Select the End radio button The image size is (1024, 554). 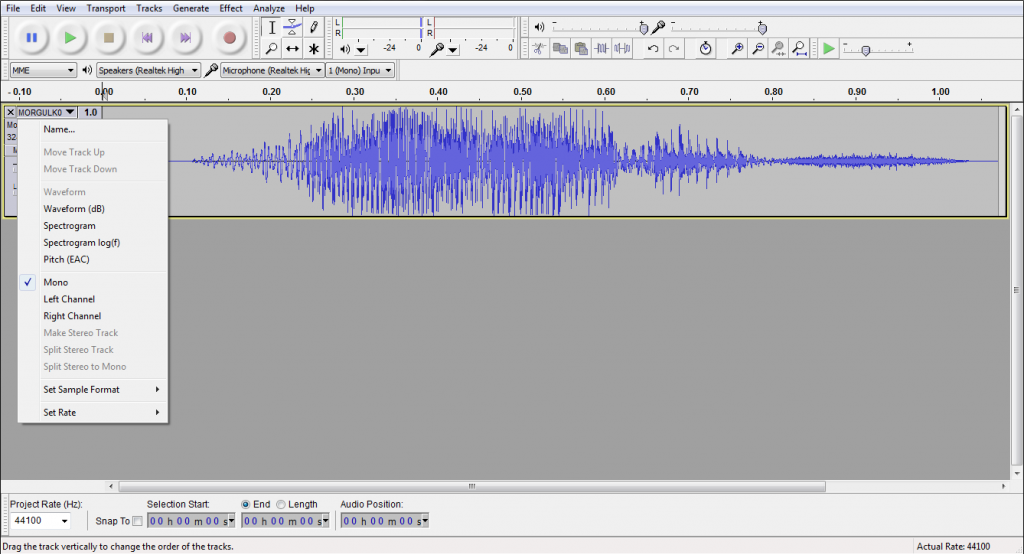click(x=246, y=504)
